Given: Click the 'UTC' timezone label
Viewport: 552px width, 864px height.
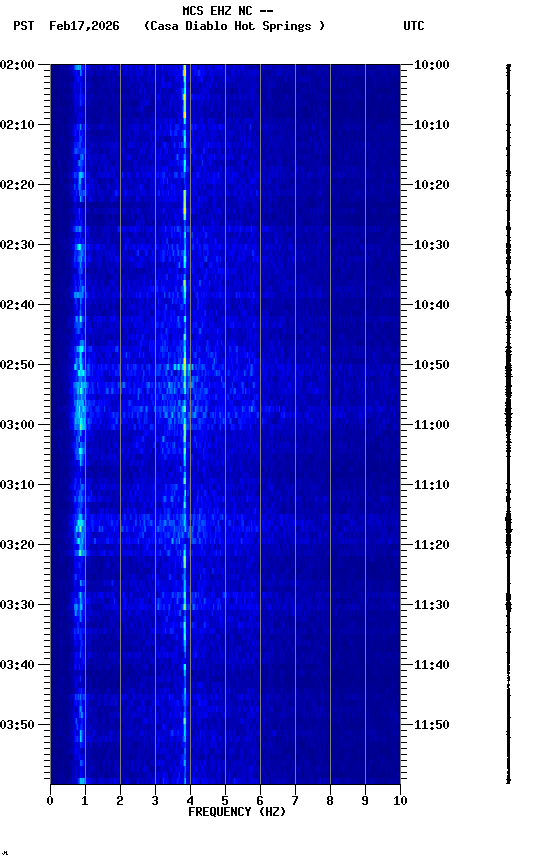Looking at the screenshot, I should coord(414,26).
